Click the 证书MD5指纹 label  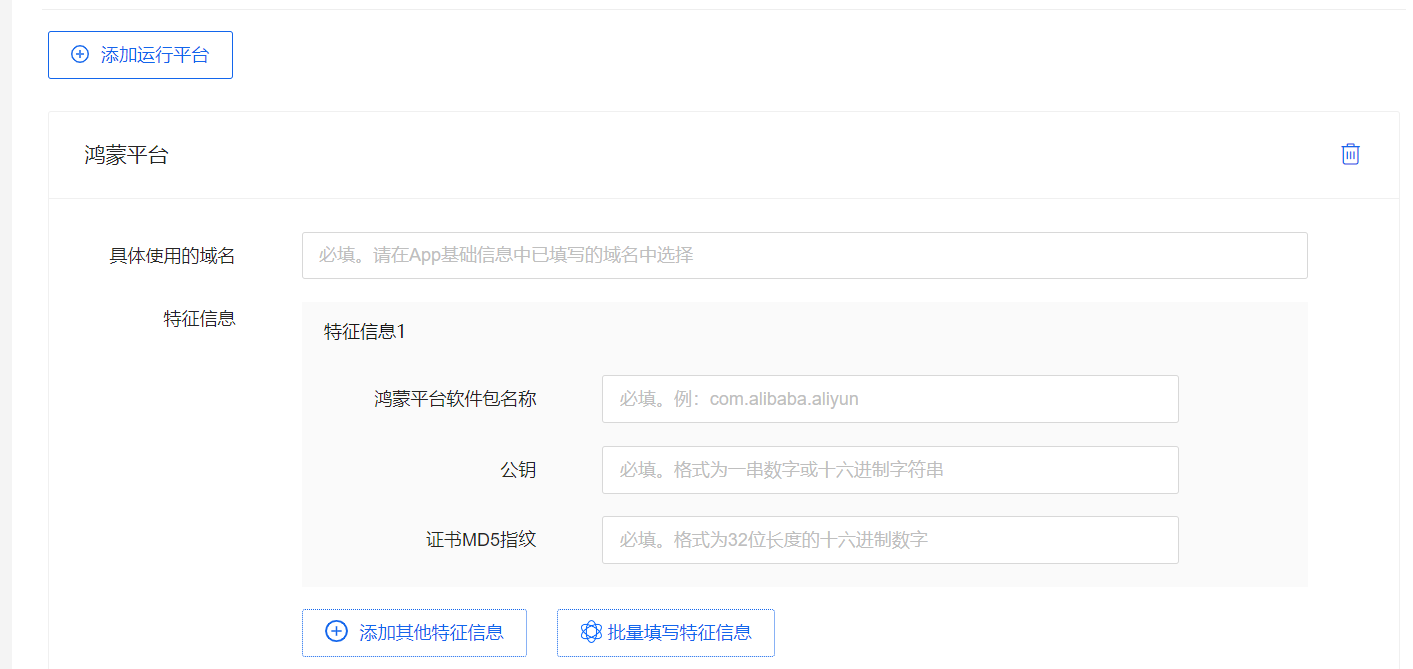481,540
